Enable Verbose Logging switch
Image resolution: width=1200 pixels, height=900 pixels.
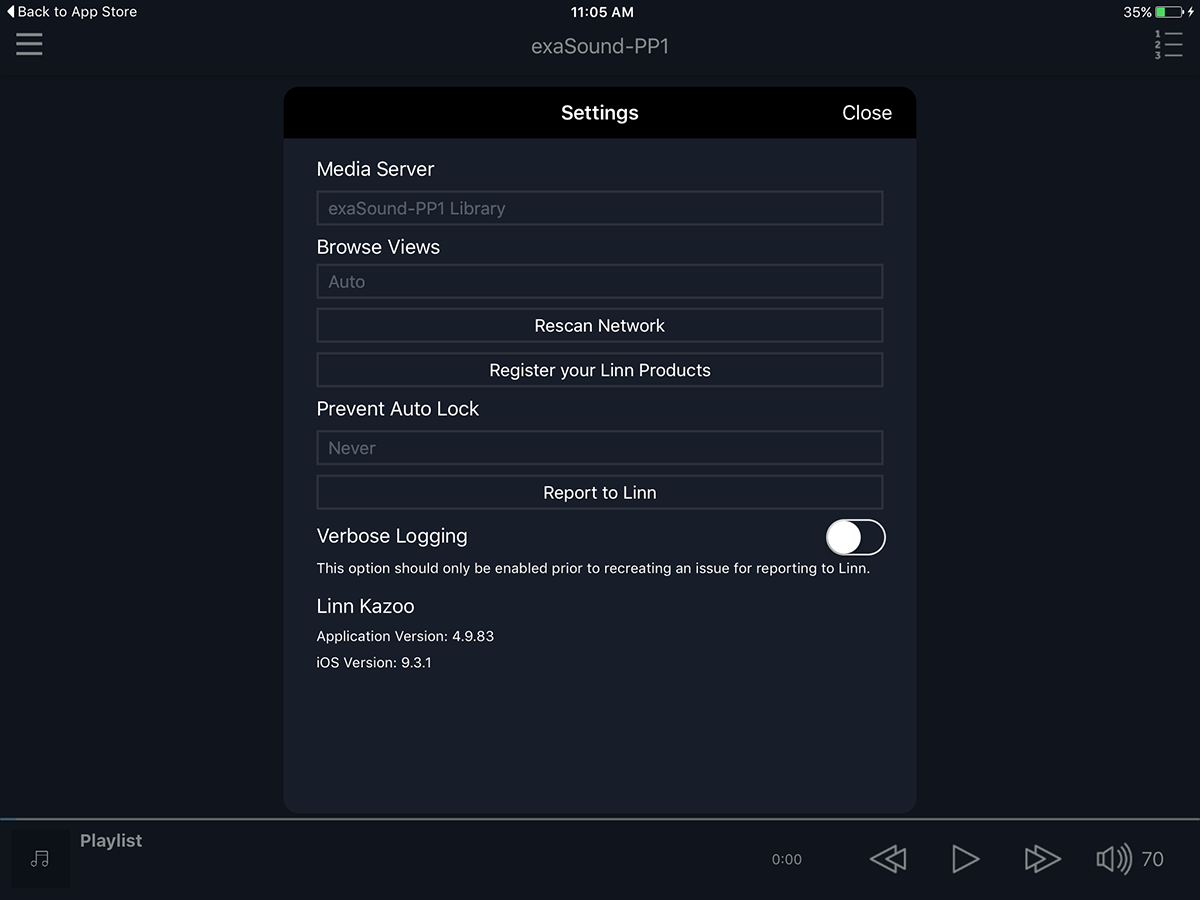click(855, 537)
